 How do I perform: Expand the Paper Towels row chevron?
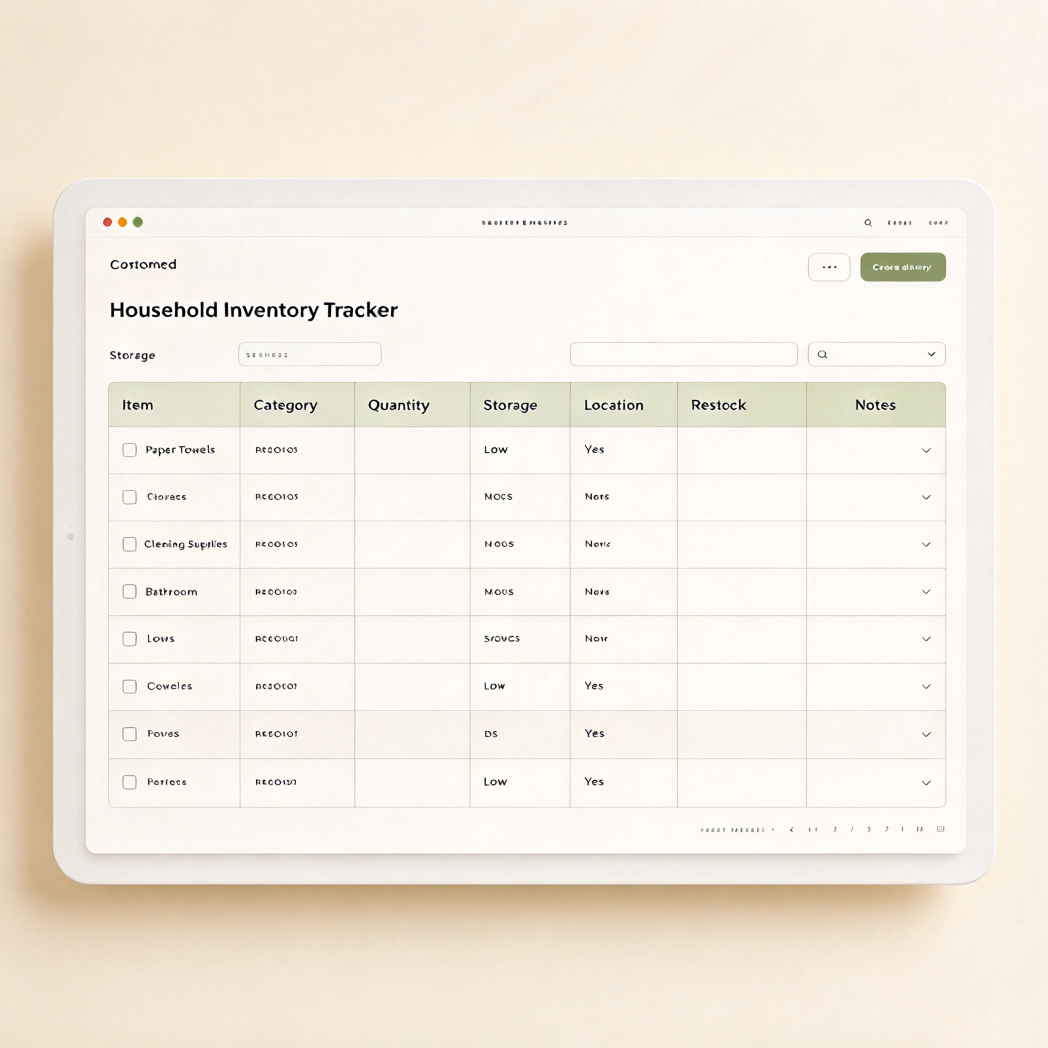pyautogui.click(x=926, y=450)
